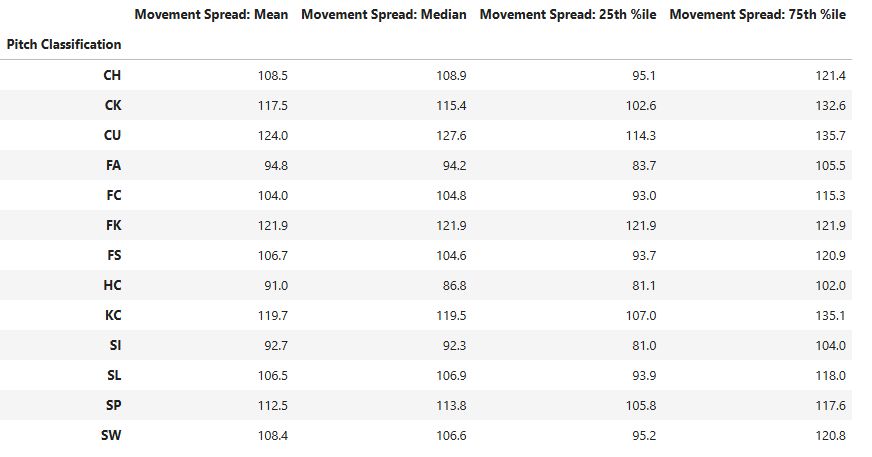Viewport: 872px width, 457px height.
Task: Select the SL row label
Action: tap(113, 375)
